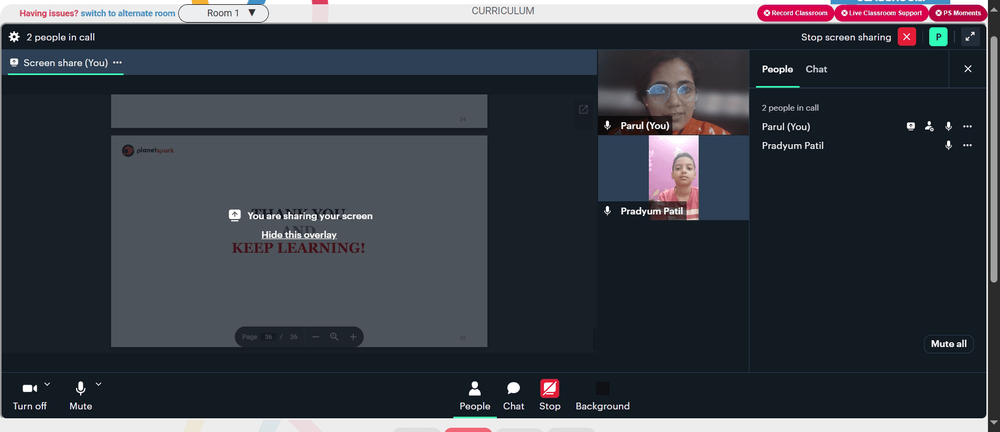Open Background effects from bottom toolbar
Image resolution: width=1000 pixels, height=432 pixels.
click(x=602, y=396)
